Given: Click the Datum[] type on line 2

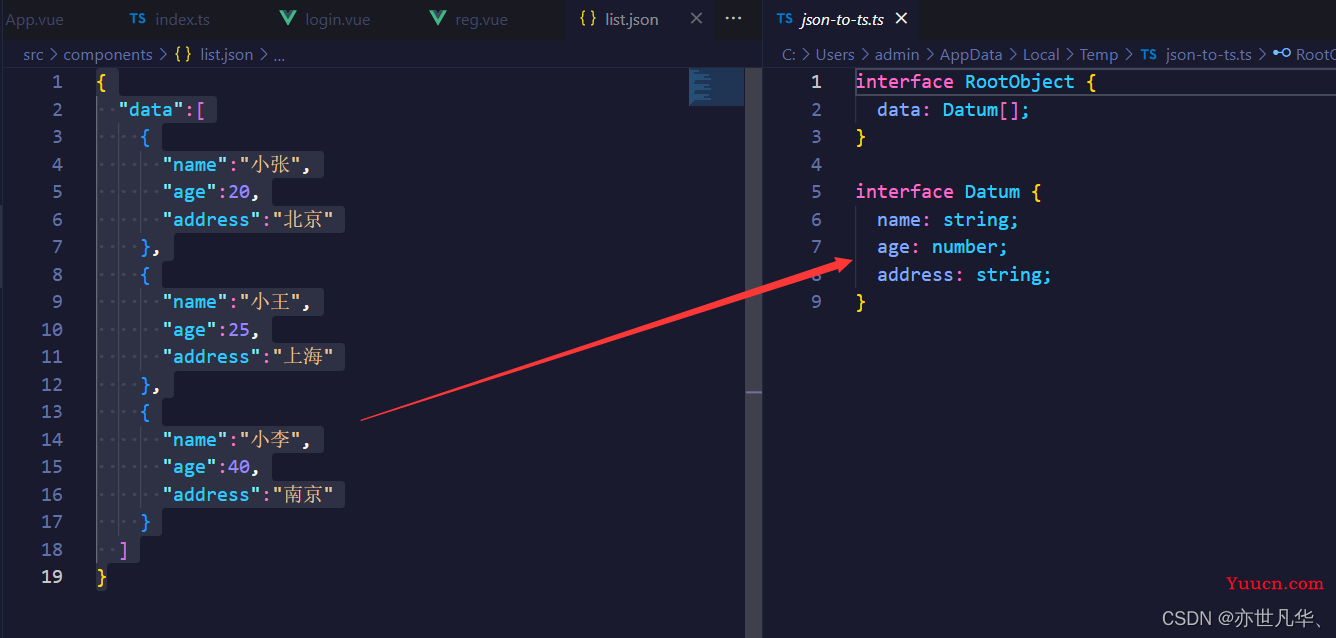Looking at the screenshot, I should (981, 110).
